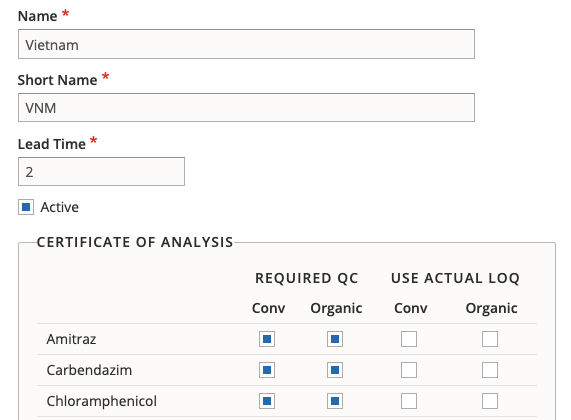
Task: Enable Chloramphenicol Use Actual LOQ Organic checkbox
Action: point(490,401)
